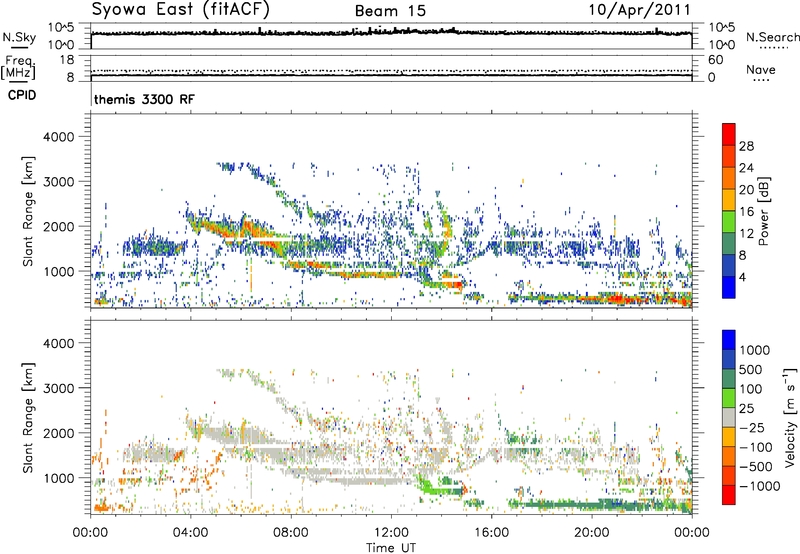
Task: Click the 28 label on power colorbar
Action: pyautogui.click(x=746, y=146)
